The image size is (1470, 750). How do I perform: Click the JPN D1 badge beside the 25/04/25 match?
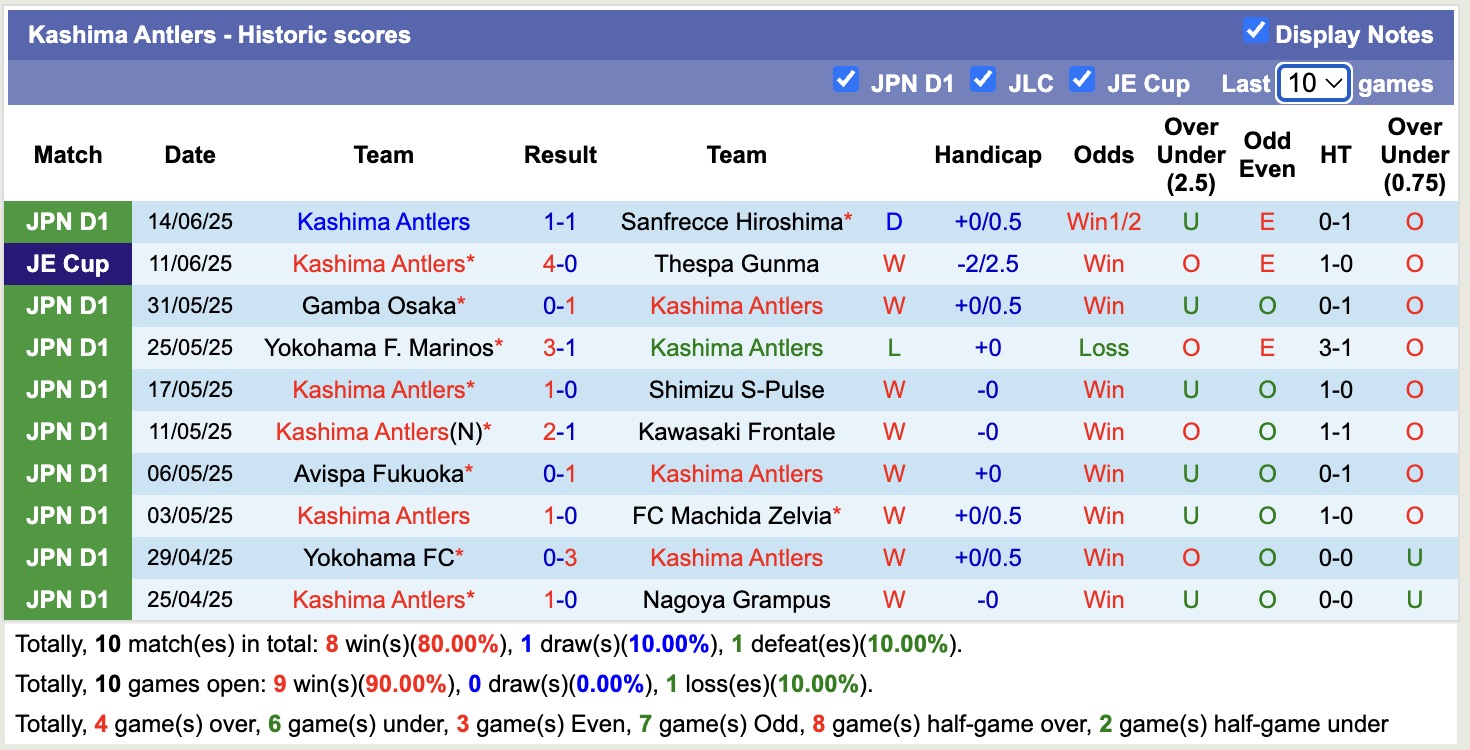66,599
